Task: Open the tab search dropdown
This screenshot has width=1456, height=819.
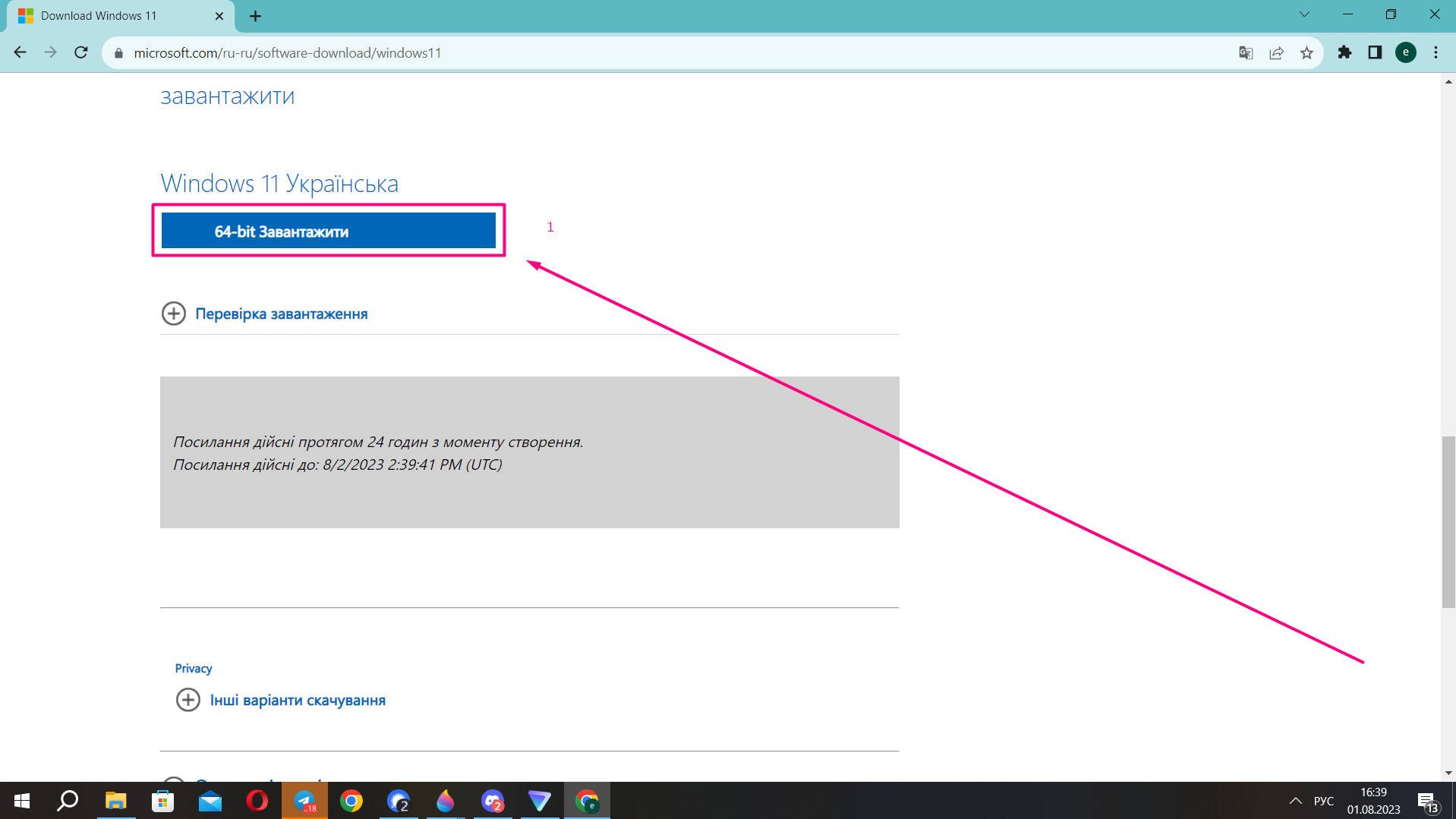Action: pyautogui.click(x=1304, y=14)
